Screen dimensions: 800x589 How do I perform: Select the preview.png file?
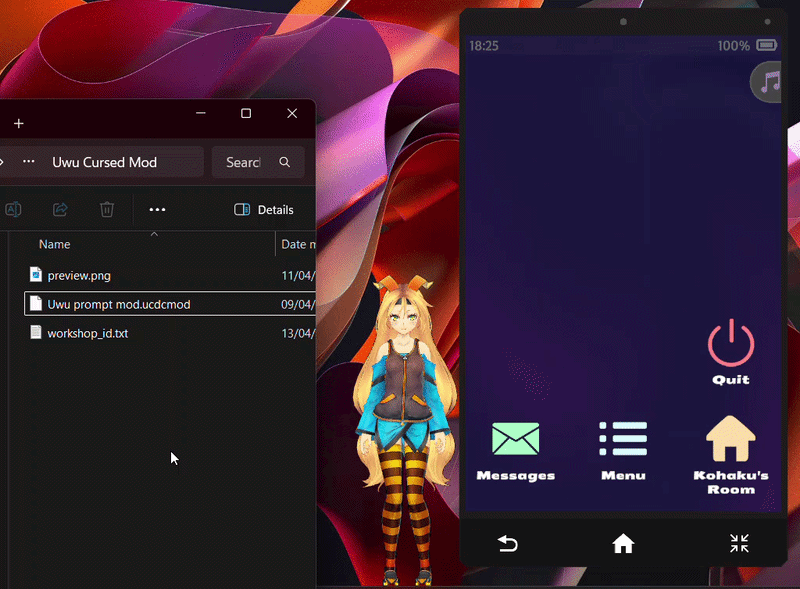click(x=78, y=275)
